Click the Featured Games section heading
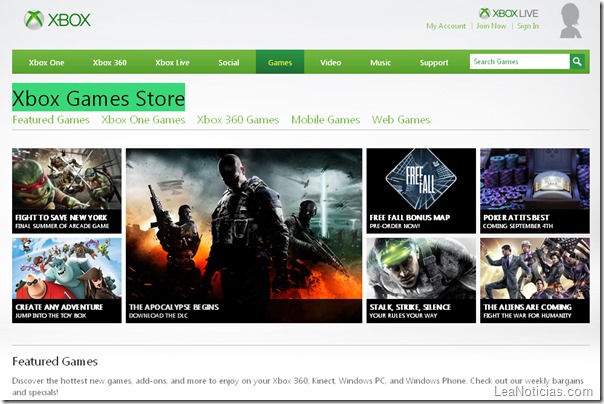Image resolution: width=604 pixels, height=404 pixels. [x=55, y=362]
